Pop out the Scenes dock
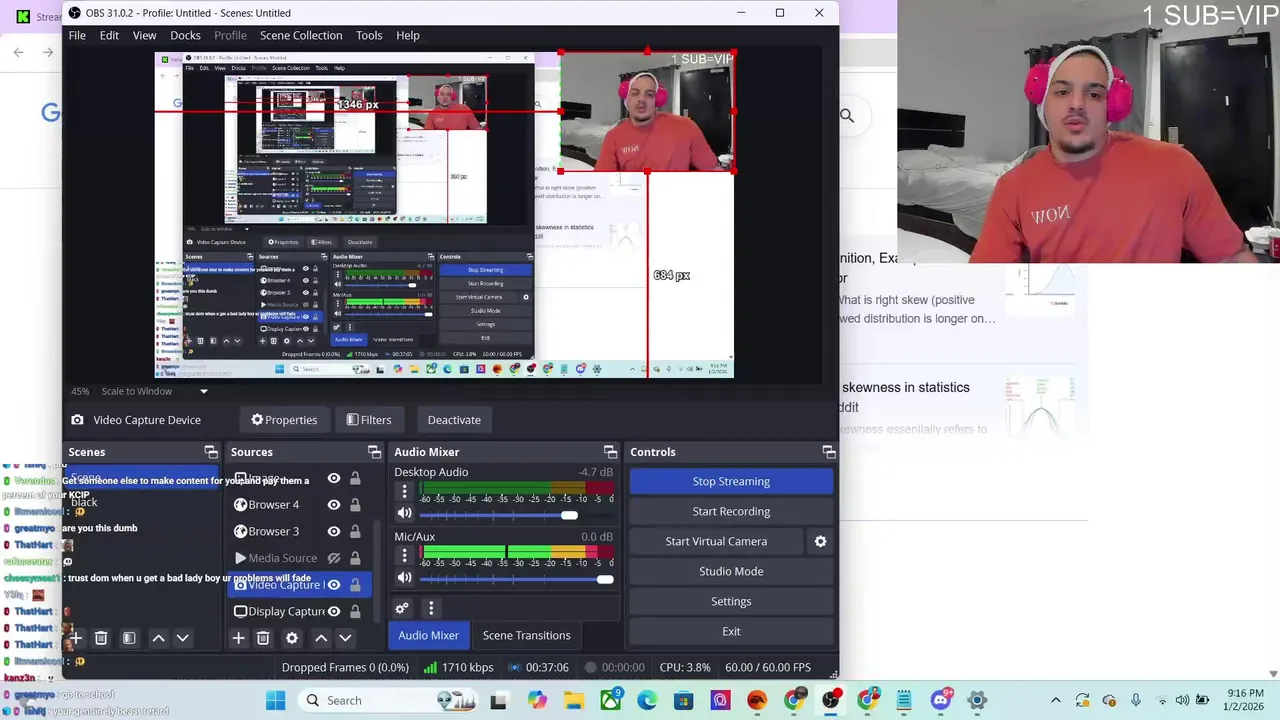 [211, 452]
